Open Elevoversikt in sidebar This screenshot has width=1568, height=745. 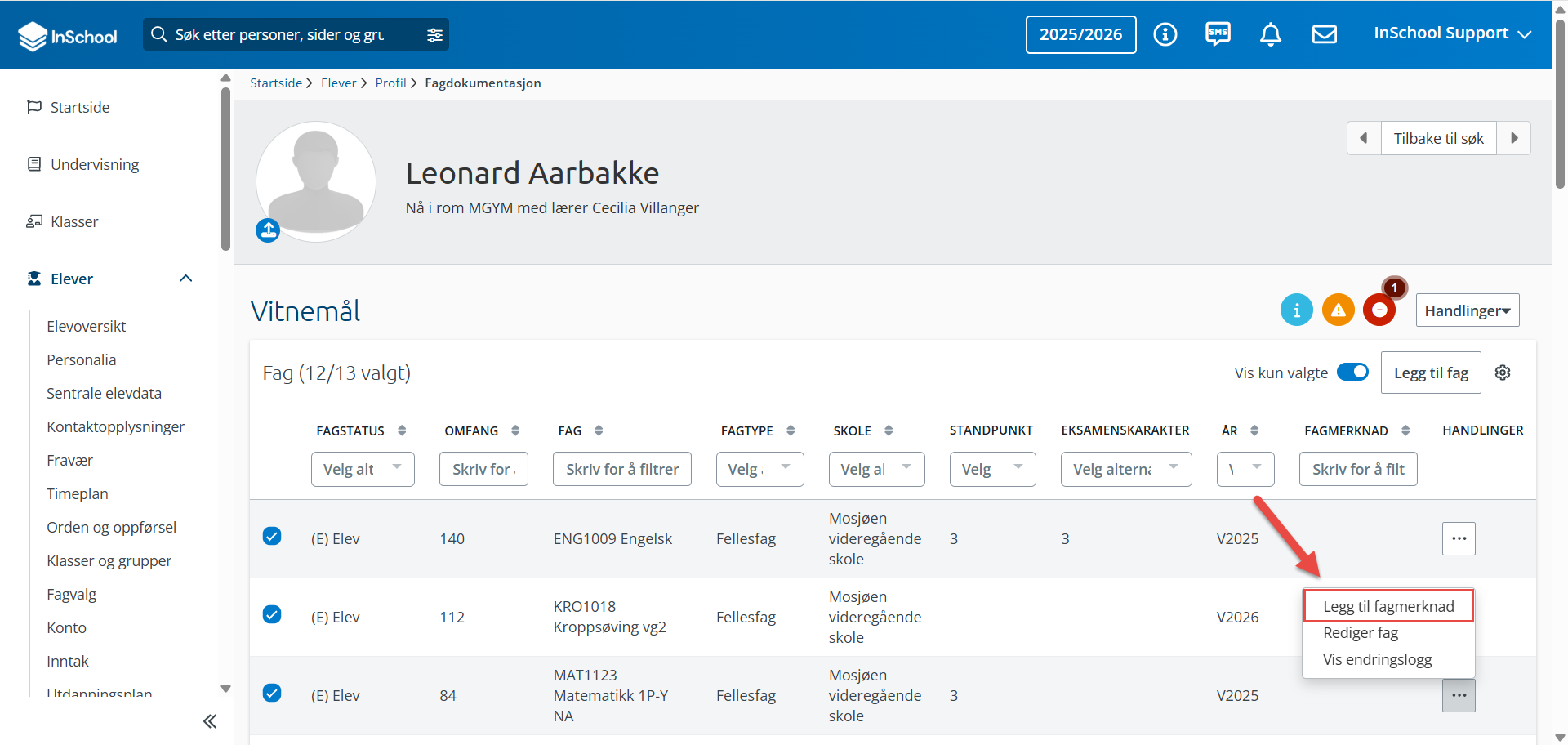coord(86,326)
